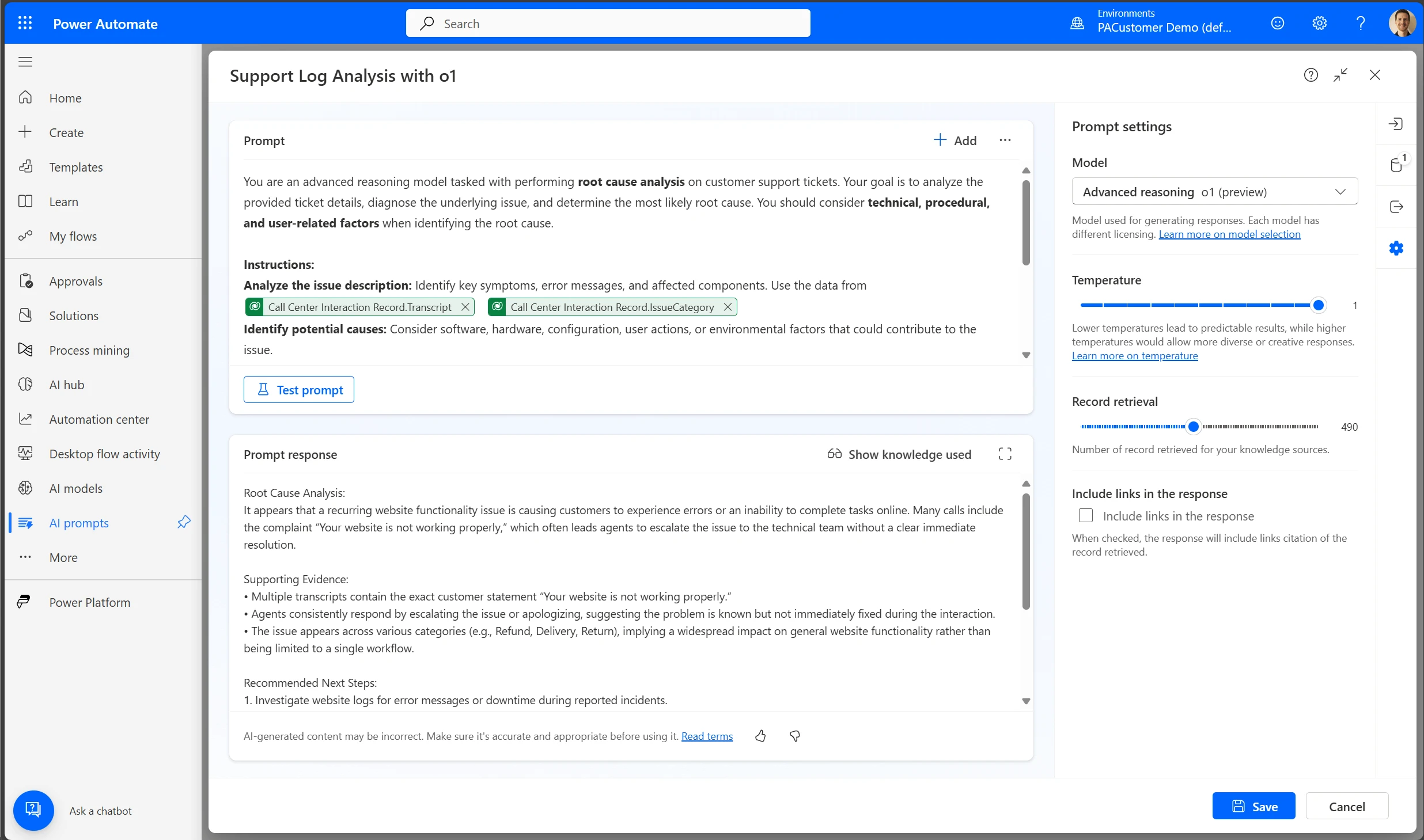
Task: Open Learn more on temperature link
Action: point(1134,355)
